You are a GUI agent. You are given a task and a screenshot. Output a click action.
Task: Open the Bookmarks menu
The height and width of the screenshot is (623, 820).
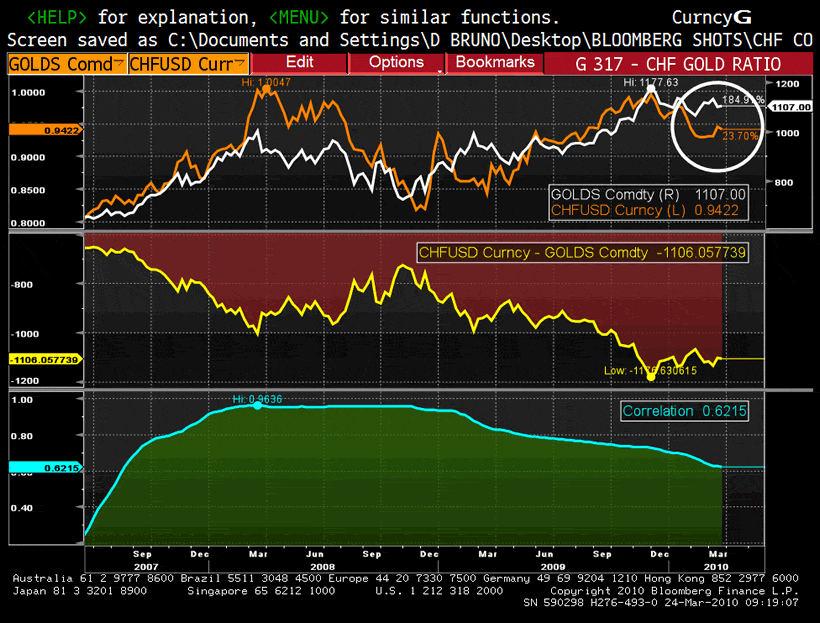(x=495, y=63)
